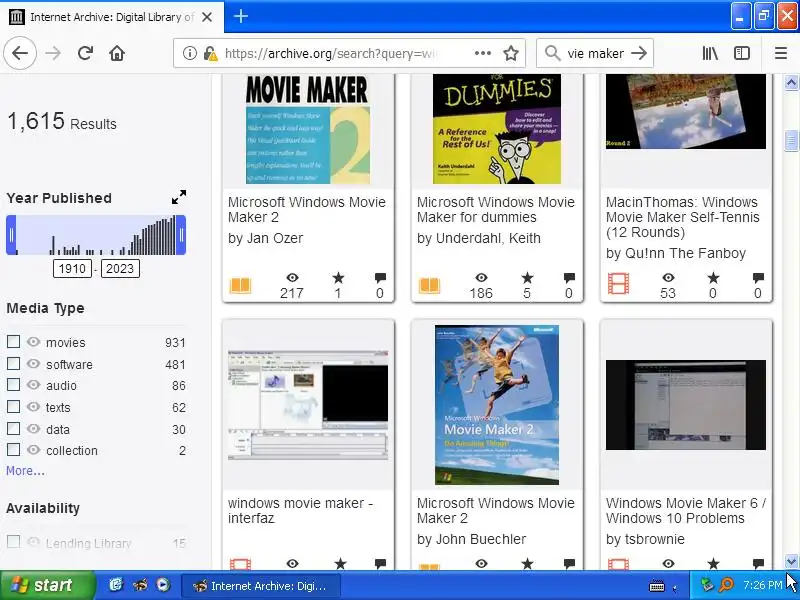Open the Windows Start menu

[47, 585]
